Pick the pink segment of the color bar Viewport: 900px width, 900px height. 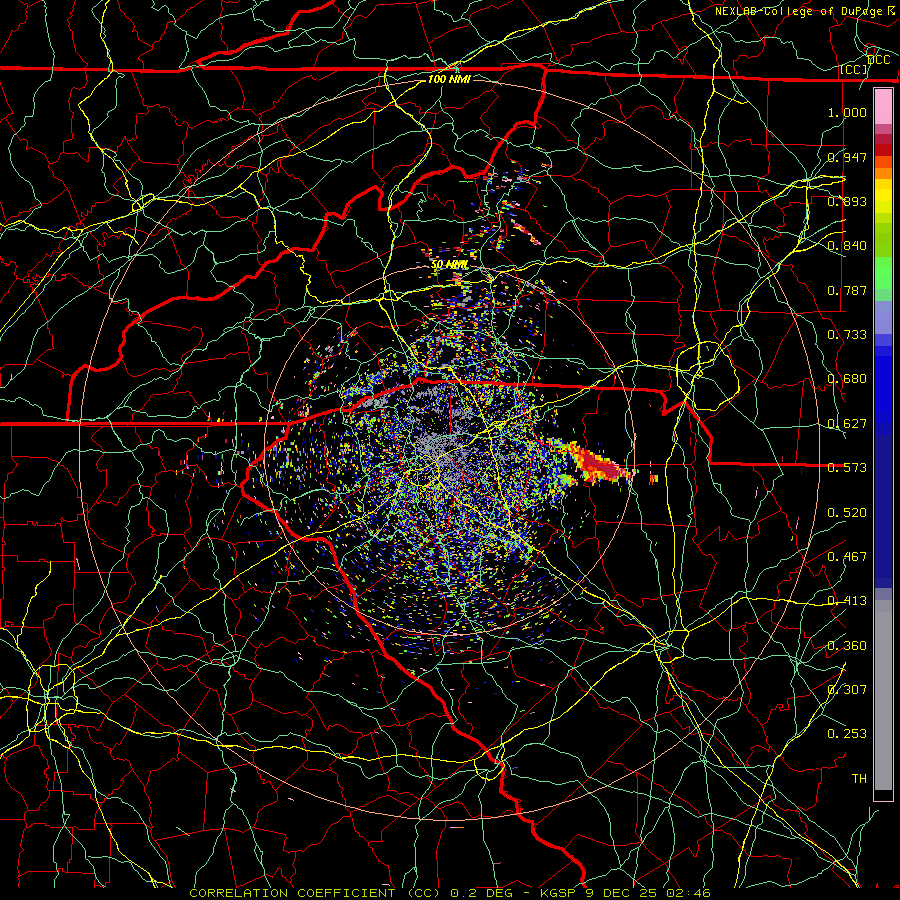[x=883, y=107]
